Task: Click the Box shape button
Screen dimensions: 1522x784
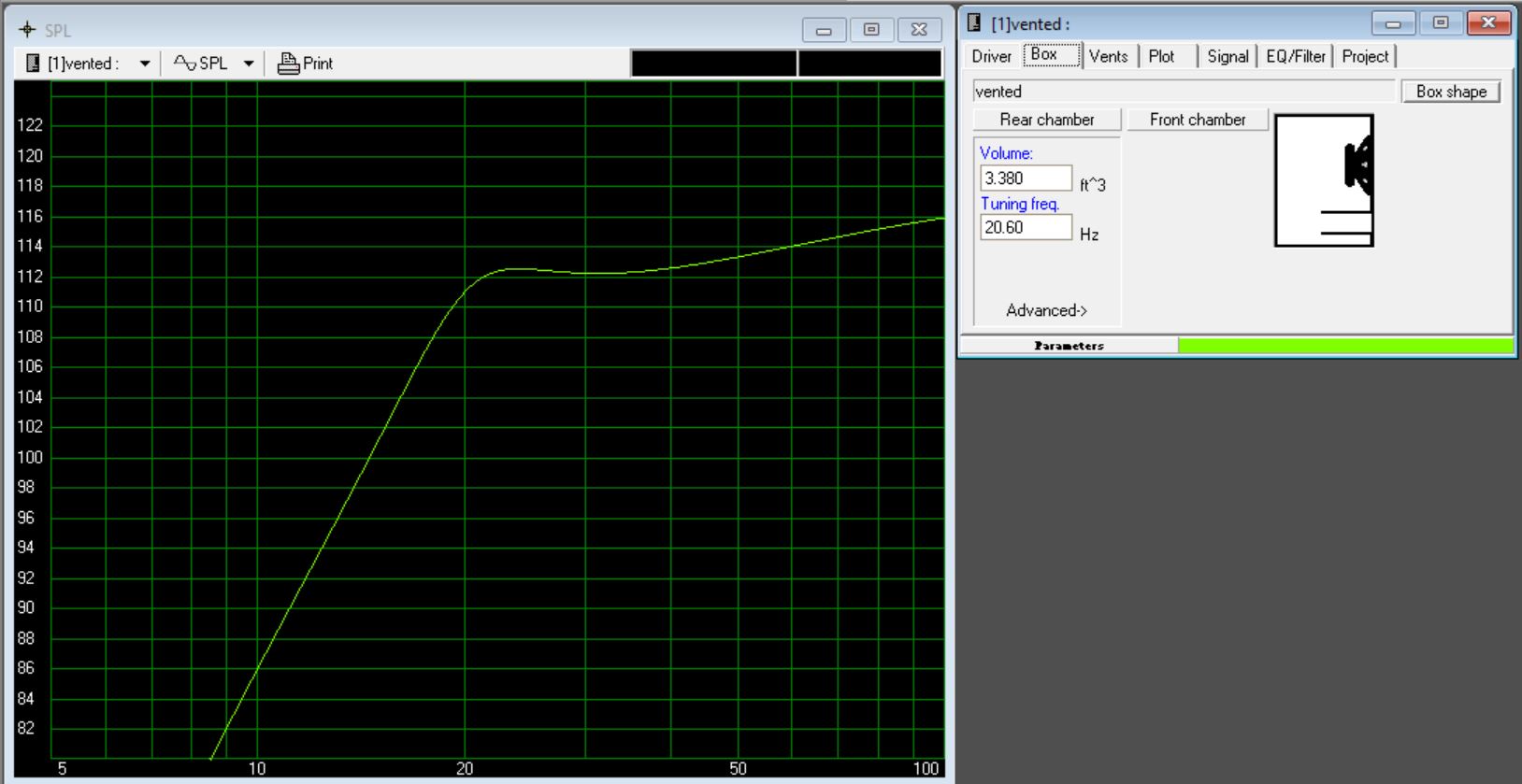Action: (1451, 92)
